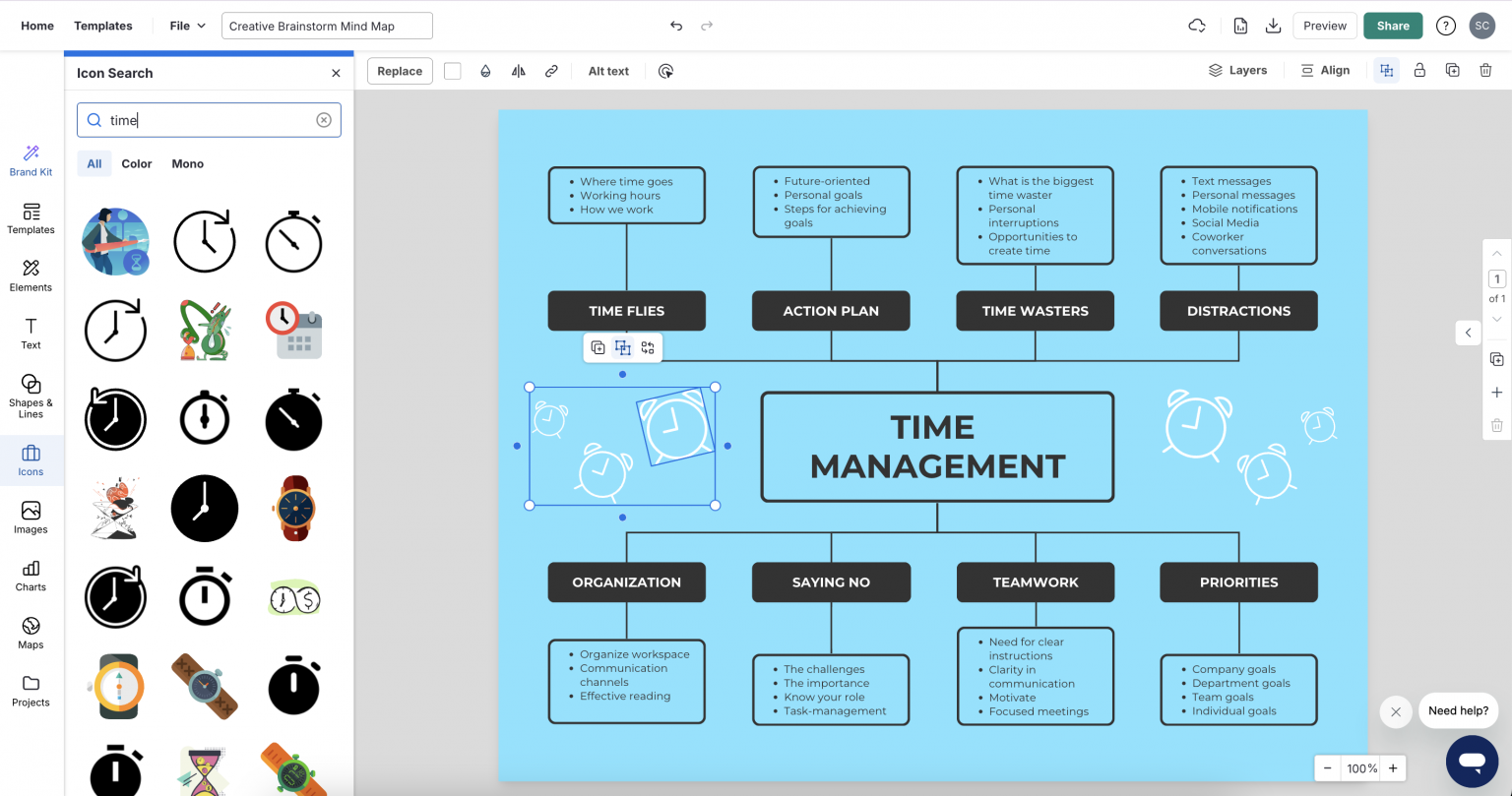Click the icon search input field

[x=209, y=120]
